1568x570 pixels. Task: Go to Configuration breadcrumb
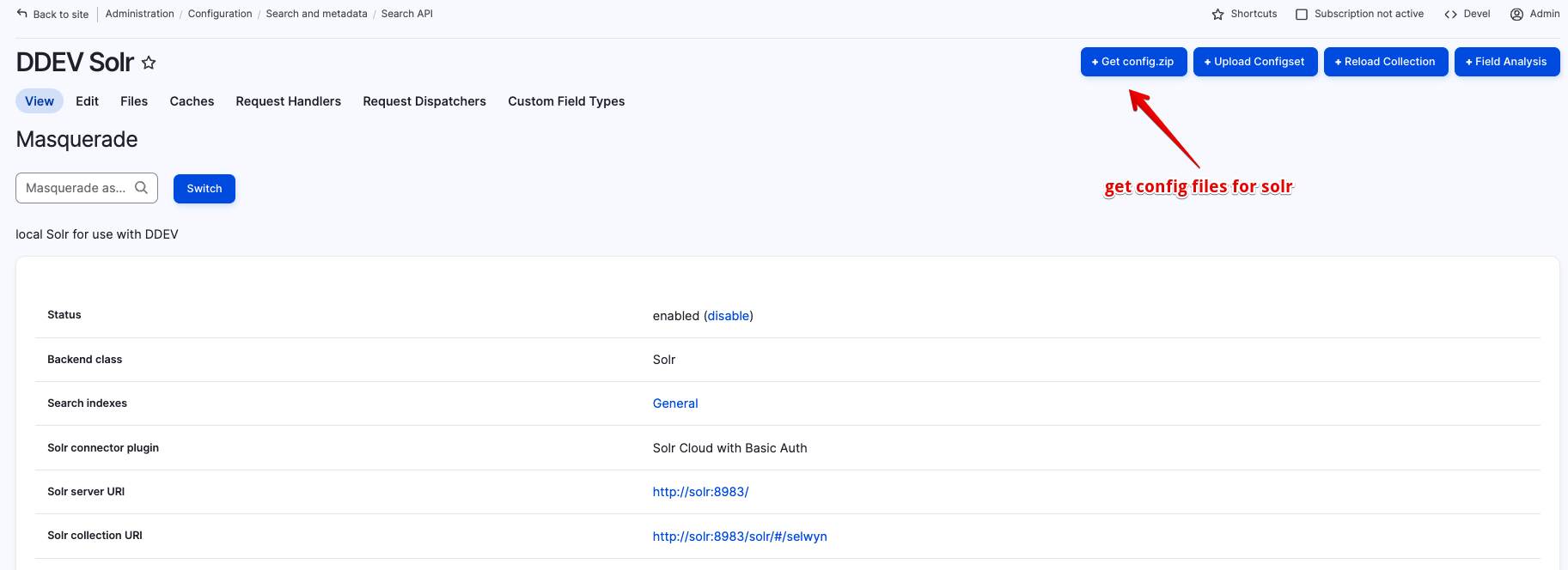pyautogui.click(x=220, y=14)
